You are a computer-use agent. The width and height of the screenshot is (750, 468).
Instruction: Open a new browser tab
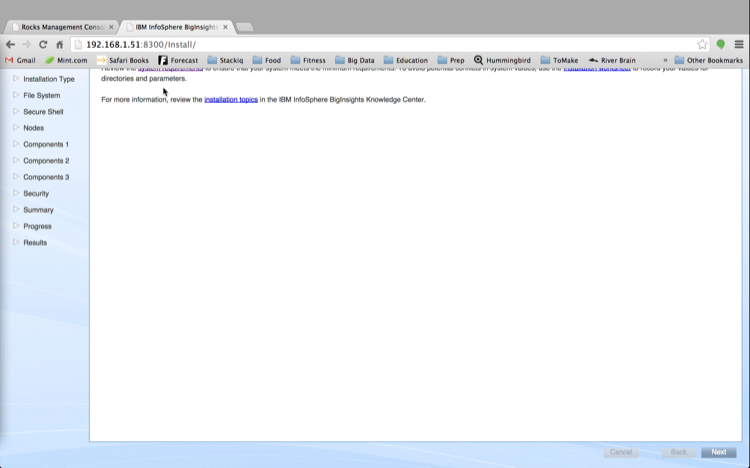[x=245, y=27]
